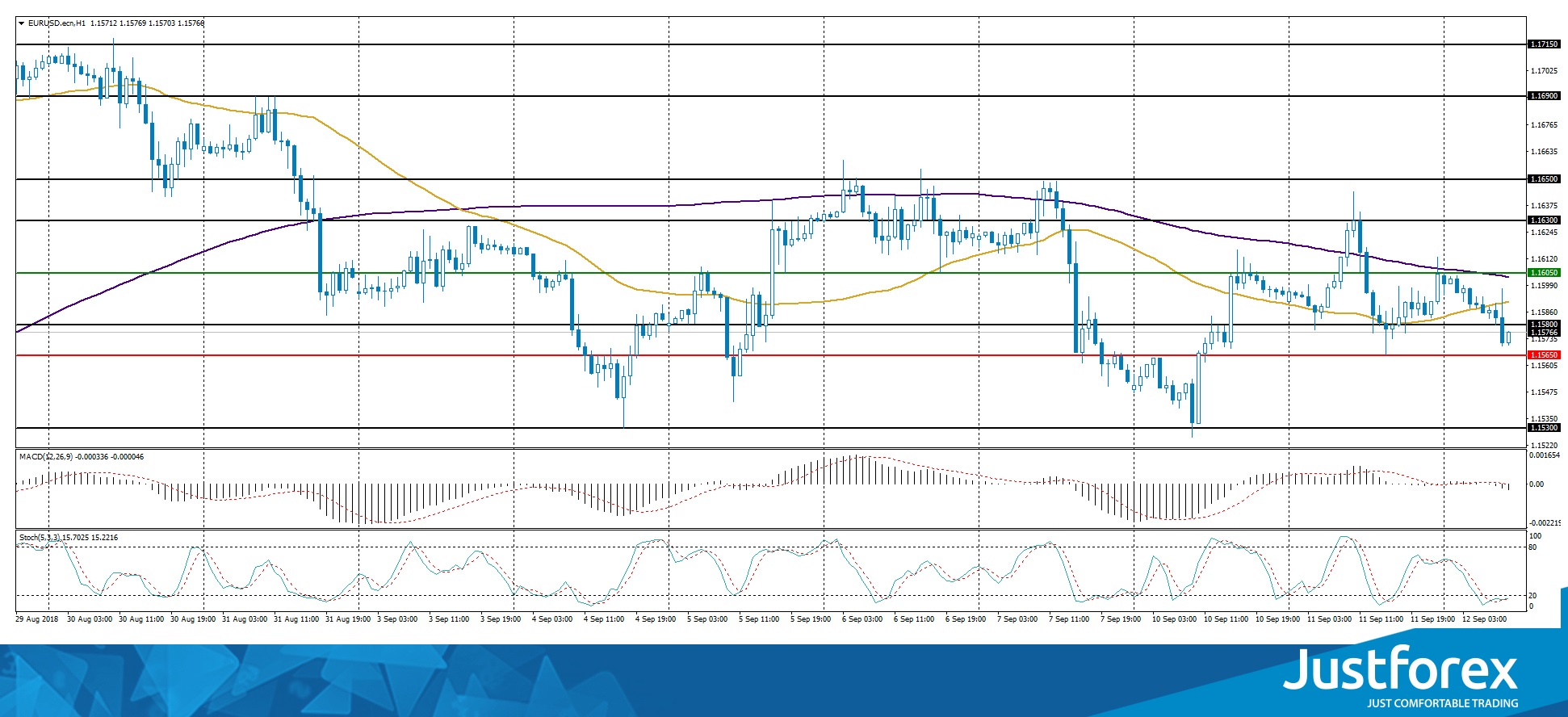Select the EURUSD.ecn,H1 chart title text
Screen dimensions: 1568x717
pos(57,23)
